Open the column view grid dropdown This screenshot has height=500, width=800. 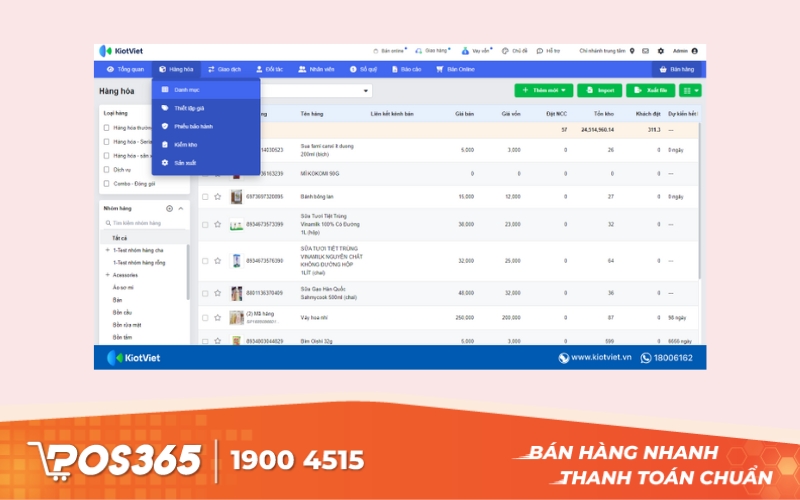click(690, 90)
